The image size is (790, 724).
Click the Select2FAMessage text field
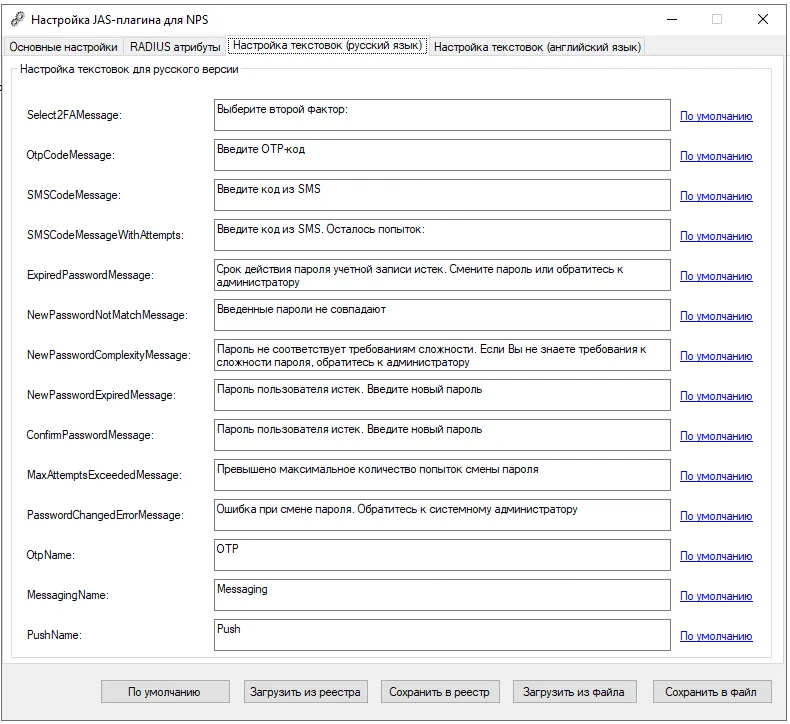coord(442,115)
